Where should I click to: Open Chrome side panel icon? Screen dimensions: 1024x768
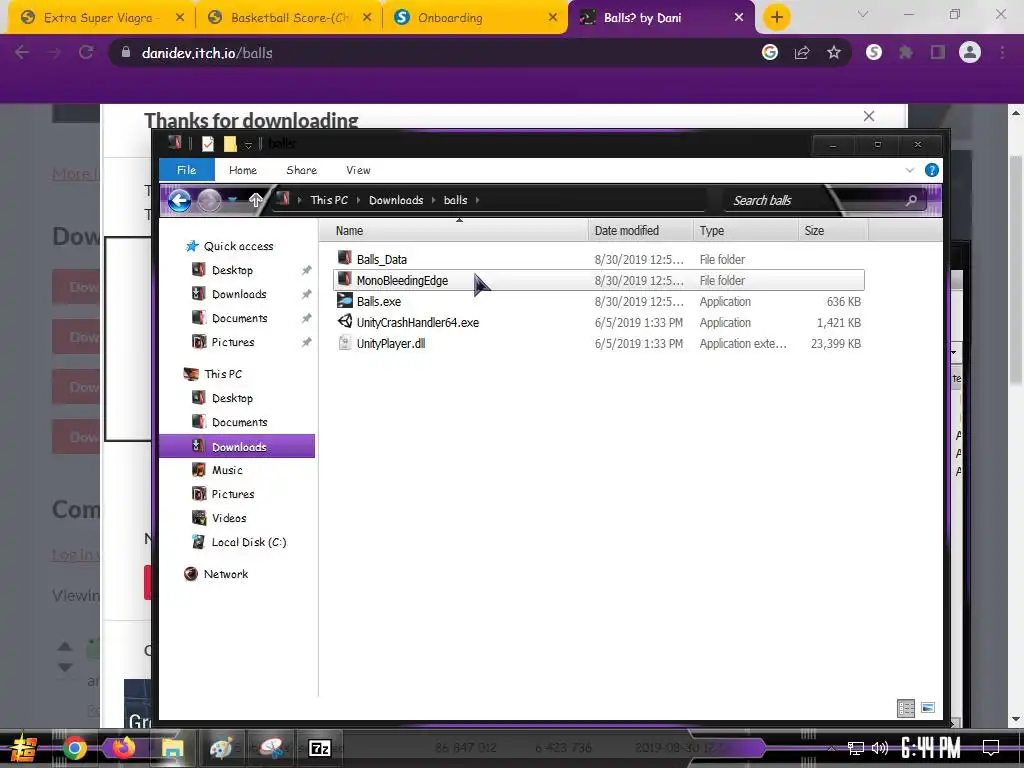pyautogui.click(x=938, y=52)
